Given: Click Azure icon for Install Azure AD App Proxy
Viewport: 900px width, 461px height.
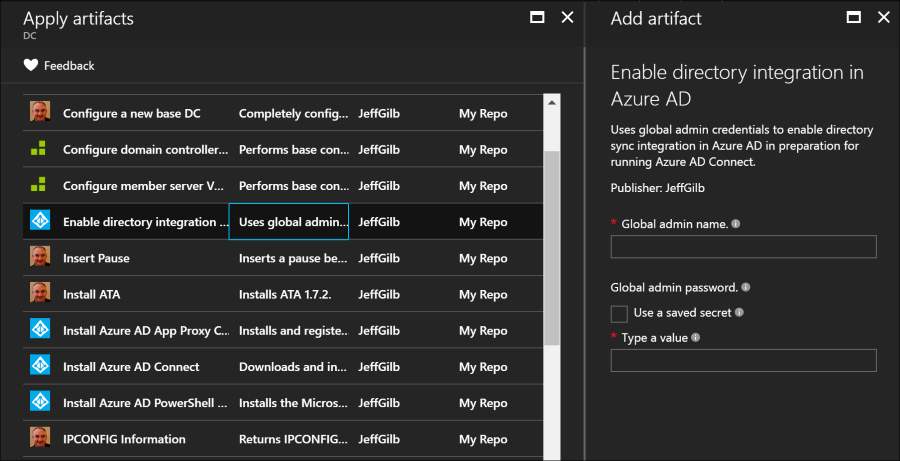Looking at the screenshot, I should pos(40,328).
